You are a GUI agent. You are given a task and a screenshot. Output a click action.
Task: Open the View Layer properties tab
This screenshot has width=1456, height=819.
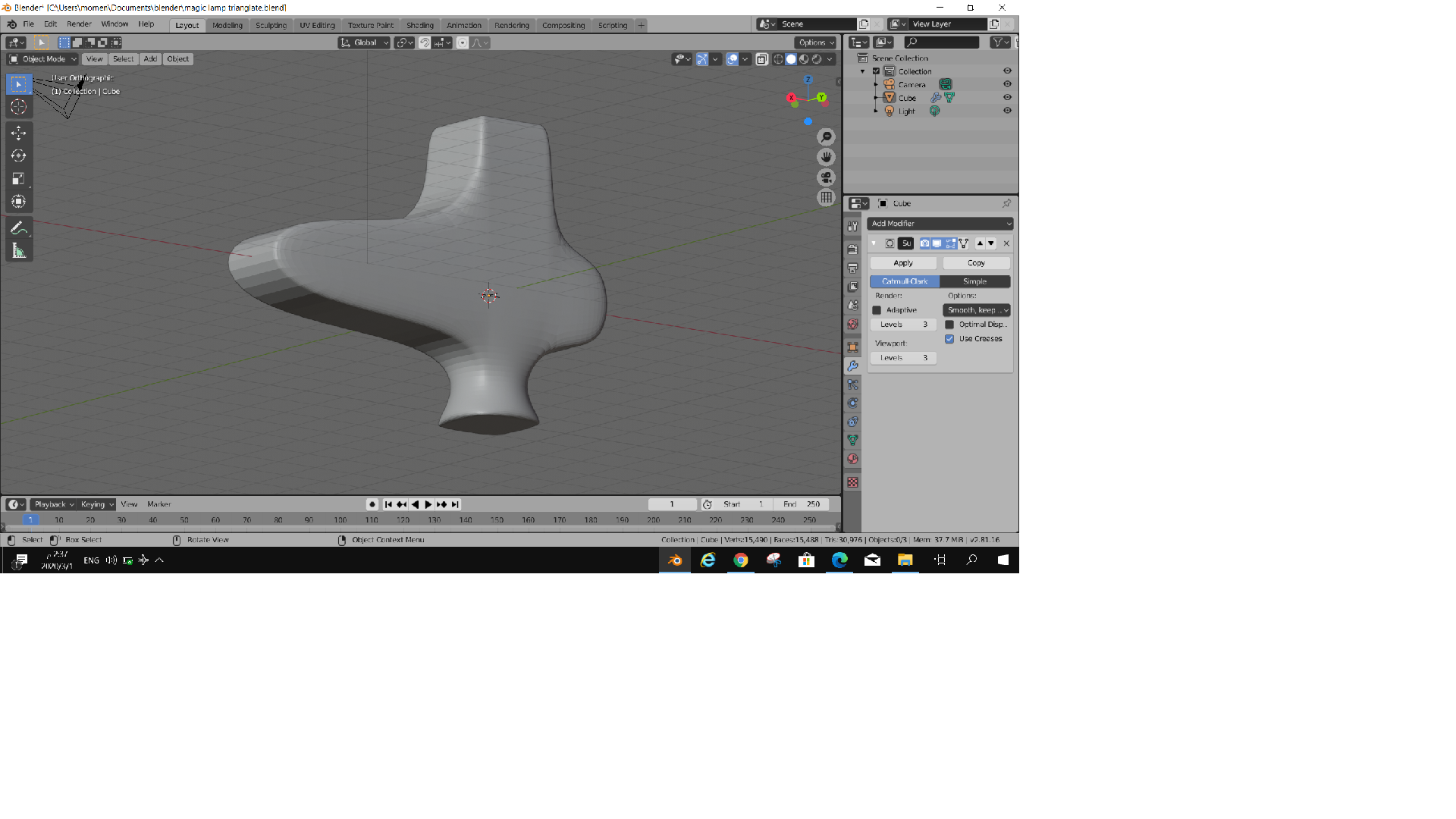(852, 287)
